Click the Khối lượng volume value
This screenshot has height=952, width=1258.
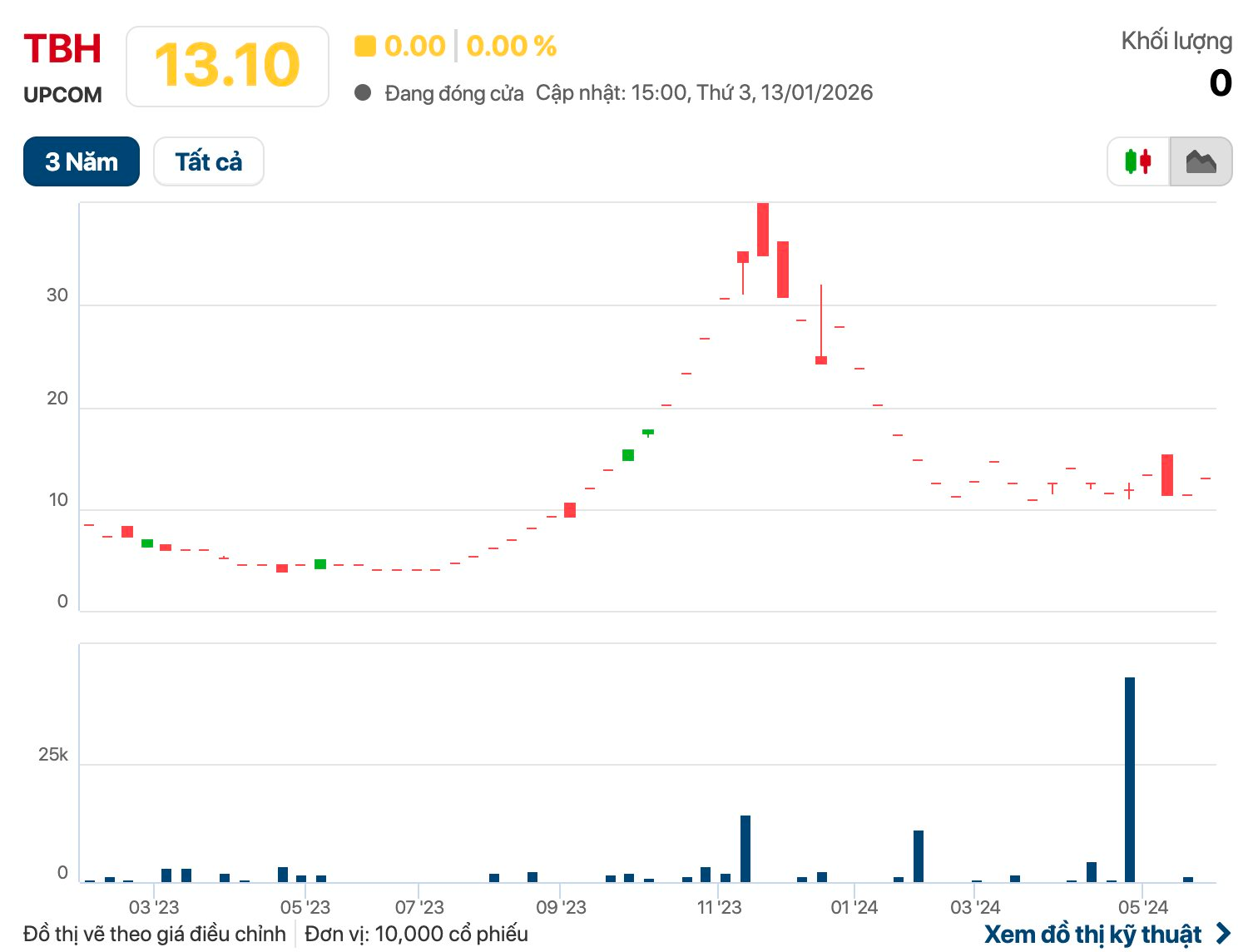click(1220, 83)
